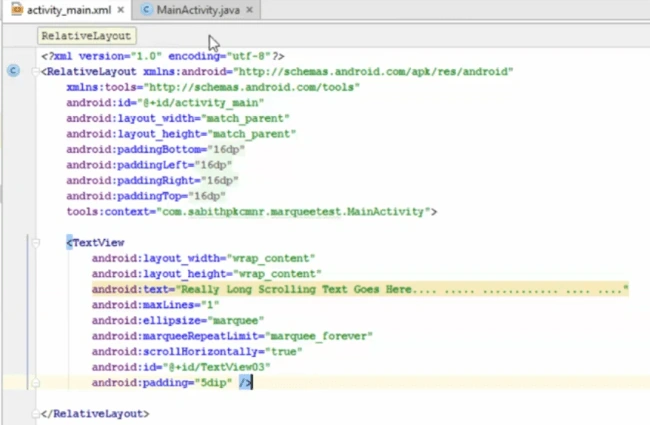Click the xml version declaration line

(162, 56)
